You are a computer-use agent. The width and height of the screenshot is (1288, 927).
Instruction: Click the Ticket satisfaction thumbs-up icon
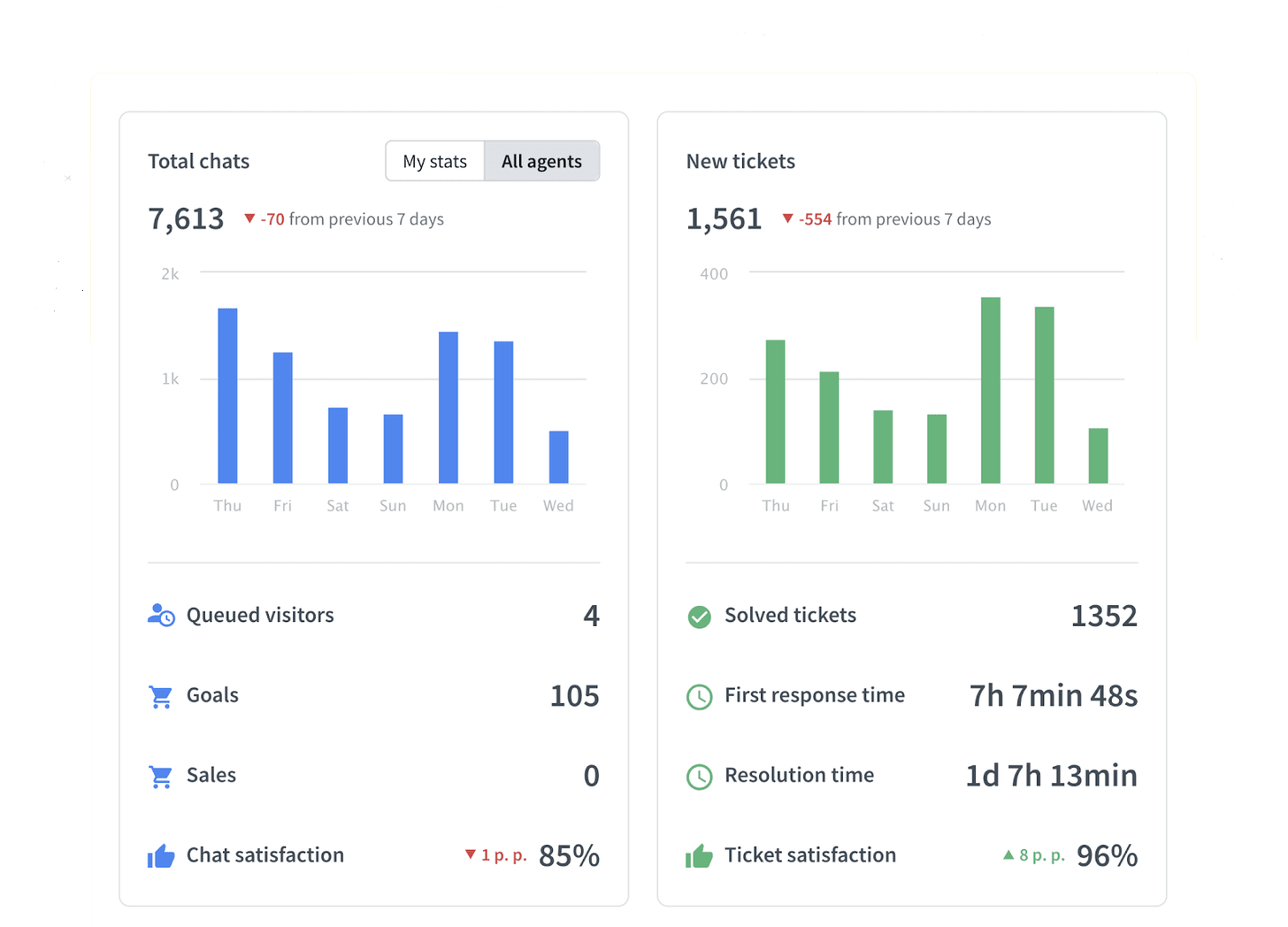[x=699, y=856]
